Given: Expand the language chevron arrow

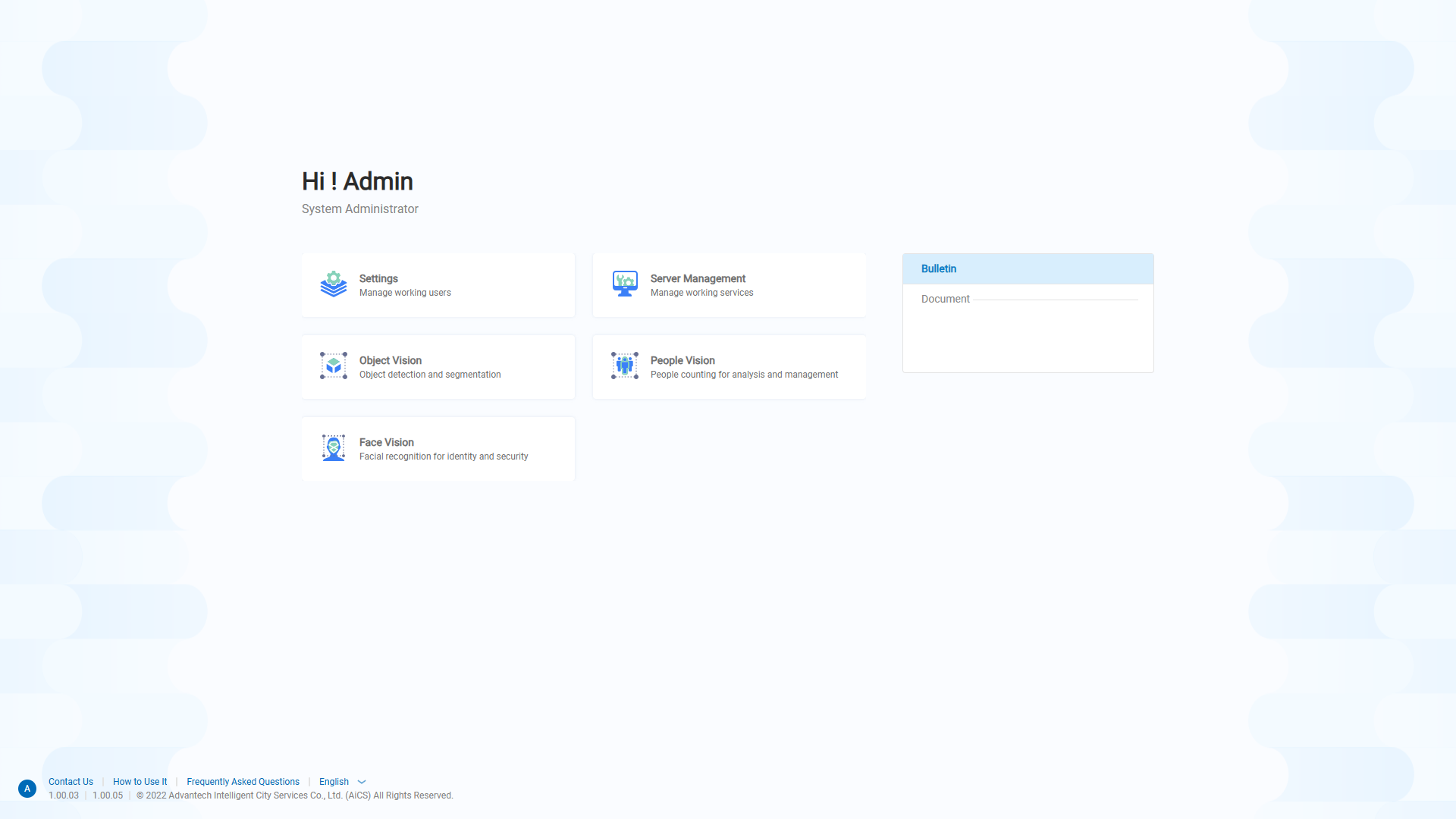Looking at the screenshot, I should tap(362, 782).
